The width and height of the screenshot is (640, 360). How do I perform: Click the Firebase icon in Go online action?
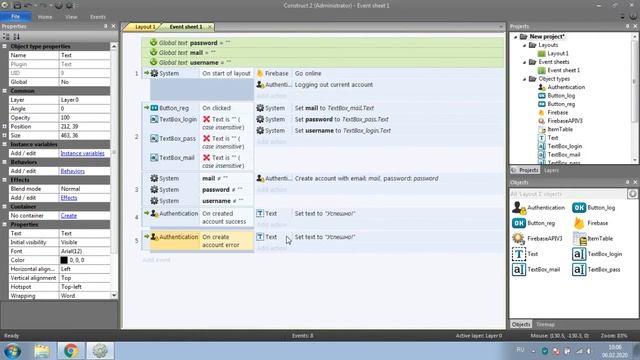[x=260, y=73]
